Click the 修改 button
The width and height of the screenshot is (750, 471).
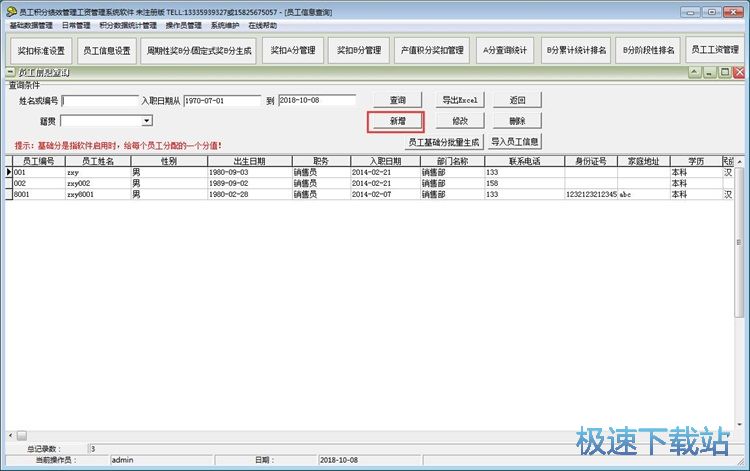(x=460, y=121)
